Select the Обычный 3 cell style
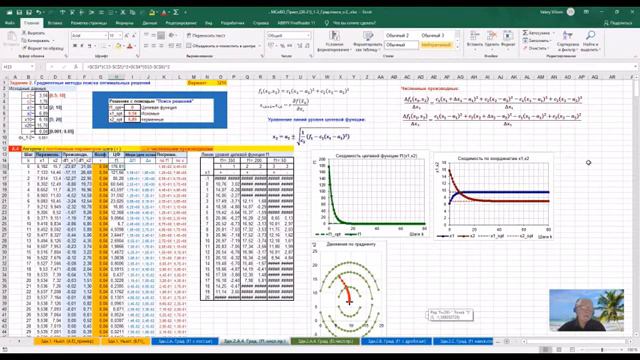 pos(436,36)
